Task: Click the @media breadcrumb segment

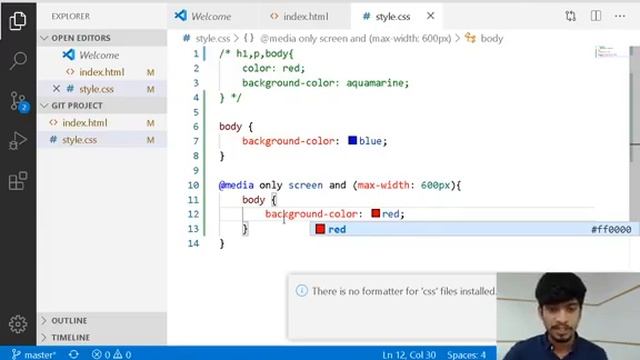Action: tap(356, 38)
